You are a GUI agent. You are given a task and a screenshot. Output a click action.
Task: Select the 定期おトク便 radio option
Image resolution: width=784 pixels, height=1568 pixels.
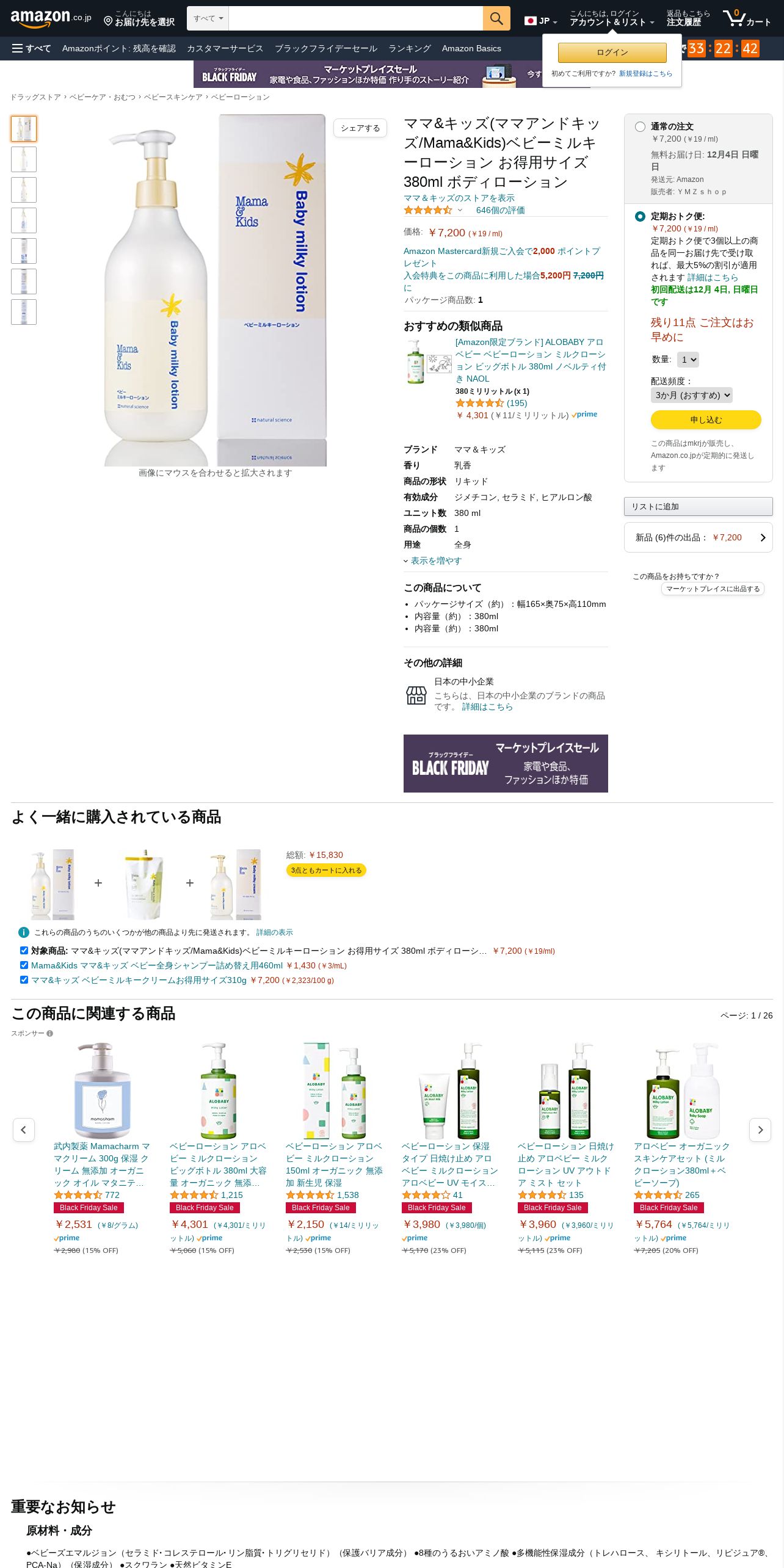click(640, 216)
